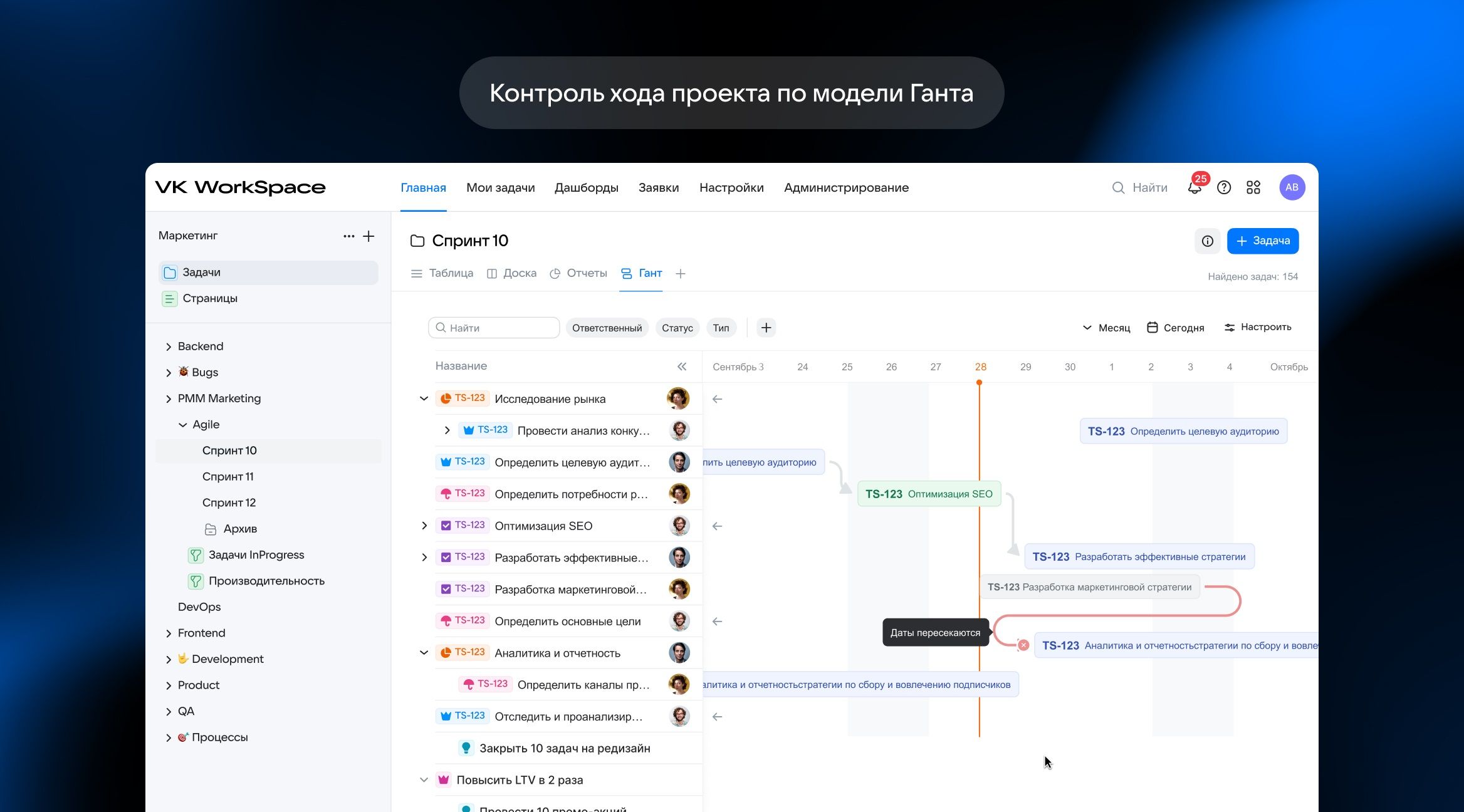Collapse the Аналитика и отчетность group

point(424,653)
